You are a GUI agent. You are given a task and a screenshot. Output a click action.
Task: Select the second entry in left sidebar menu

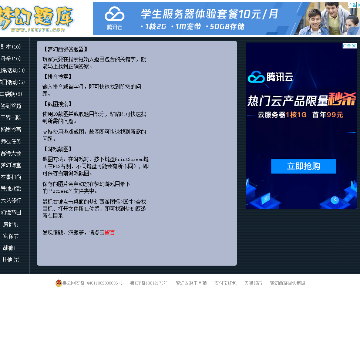11,59
